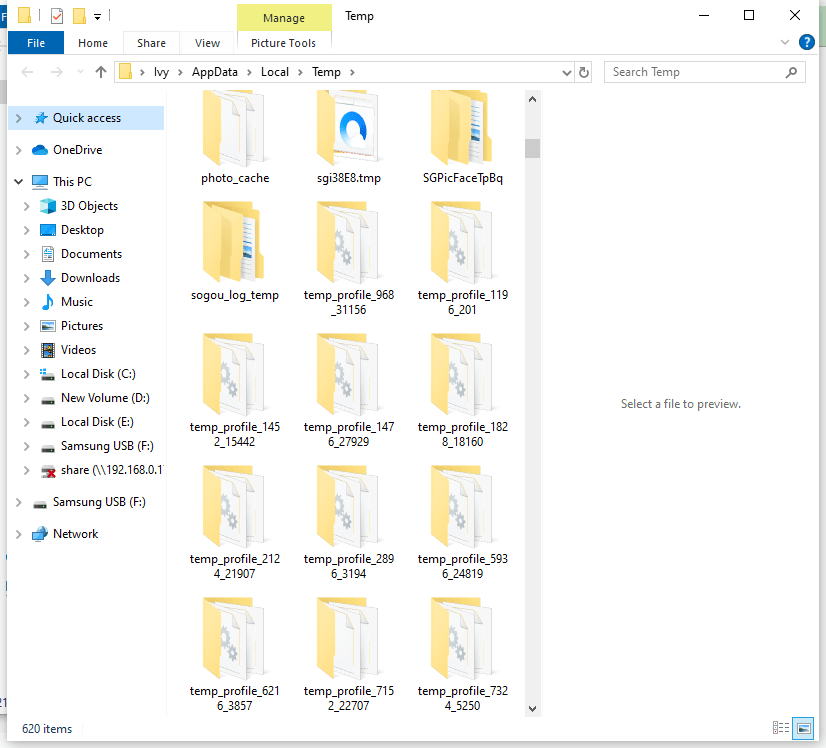Click the search magnifier in Search Temp box

click(x=790, y=71)
